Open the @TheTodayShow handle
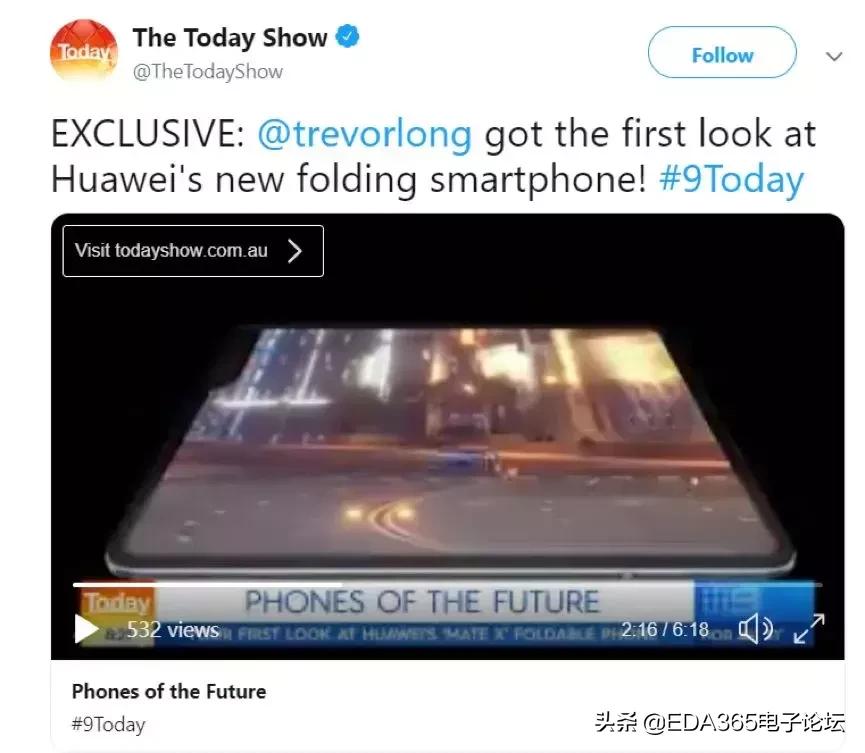The height and width of the screenshot is (753, 865). tap(208, 72)
